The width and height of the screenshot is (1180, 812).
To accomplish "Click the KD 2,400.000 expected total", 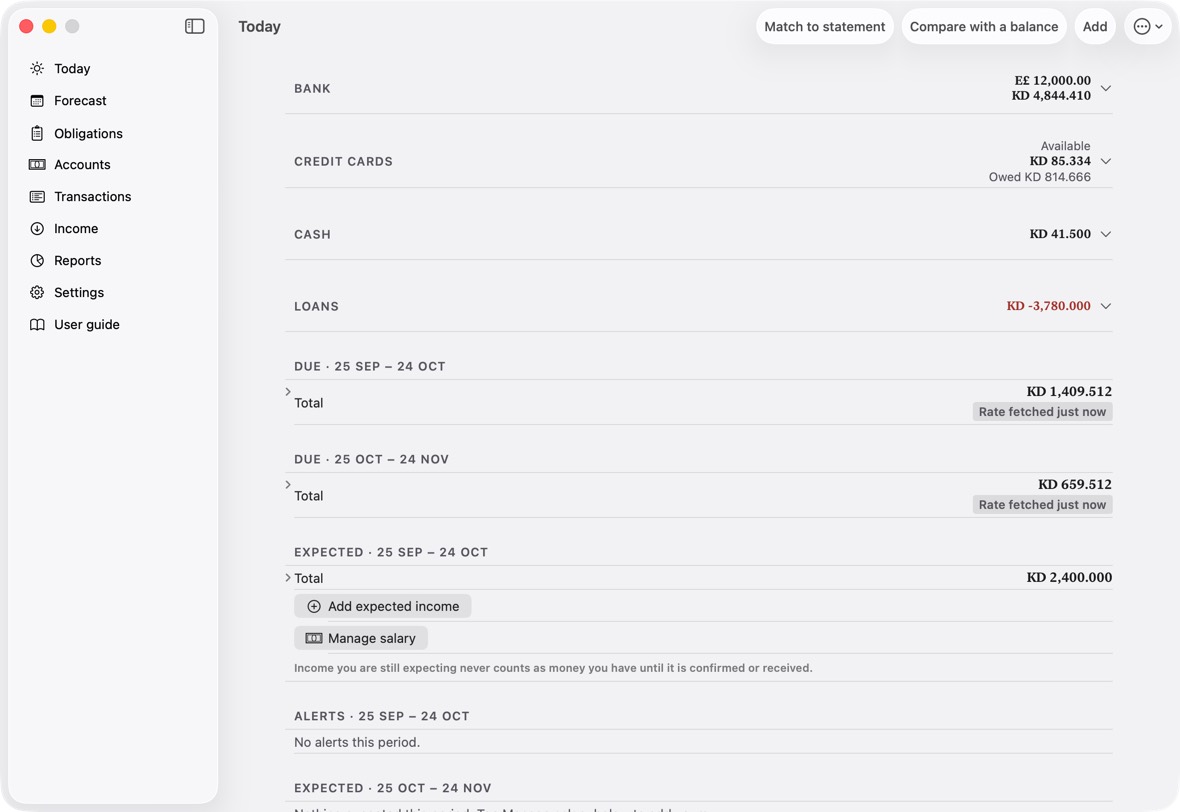I will [1069, 577].
